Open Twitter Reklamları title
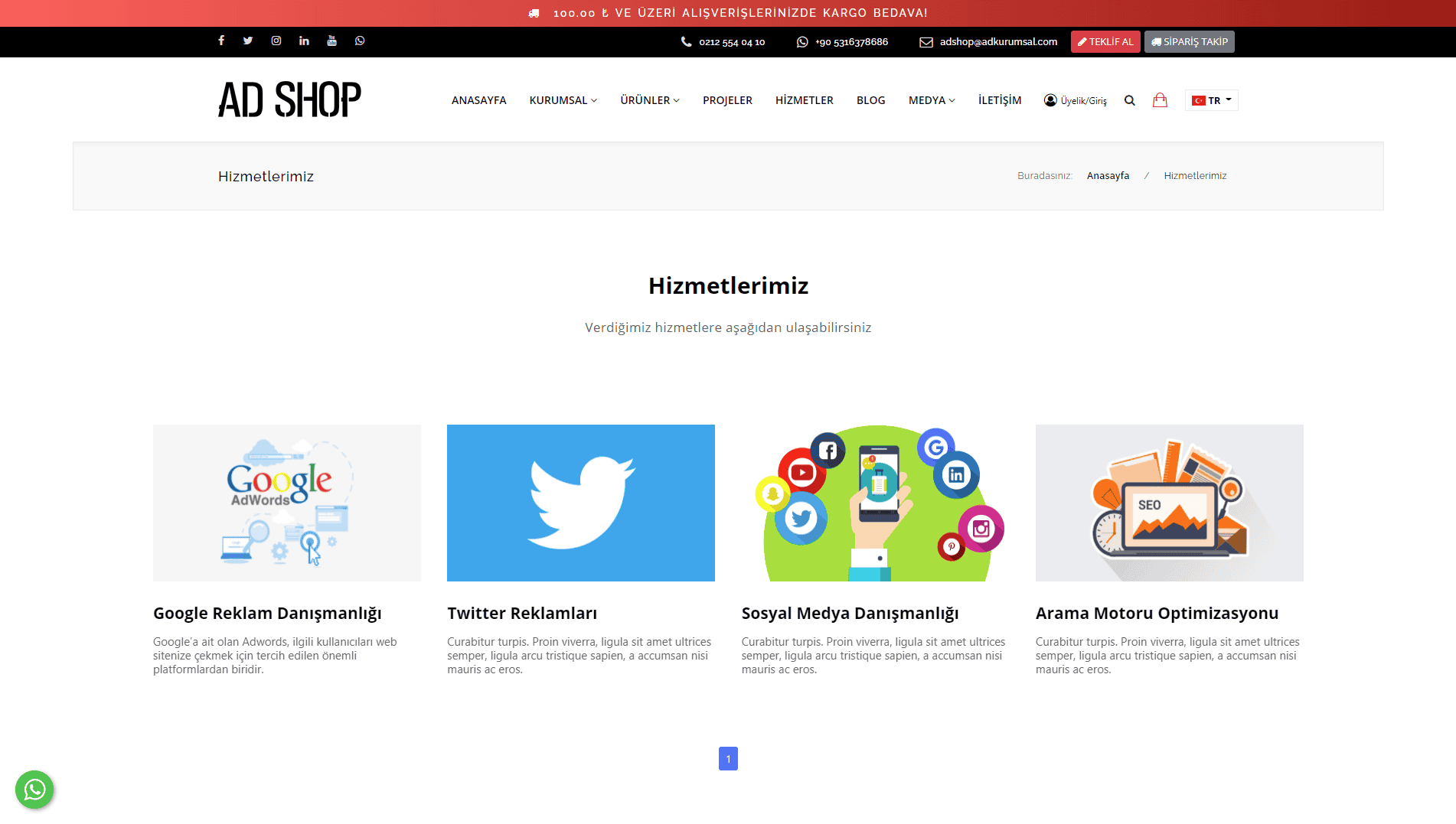Image resolution: width=1456 pixels, height=824 pixels. 522,614
